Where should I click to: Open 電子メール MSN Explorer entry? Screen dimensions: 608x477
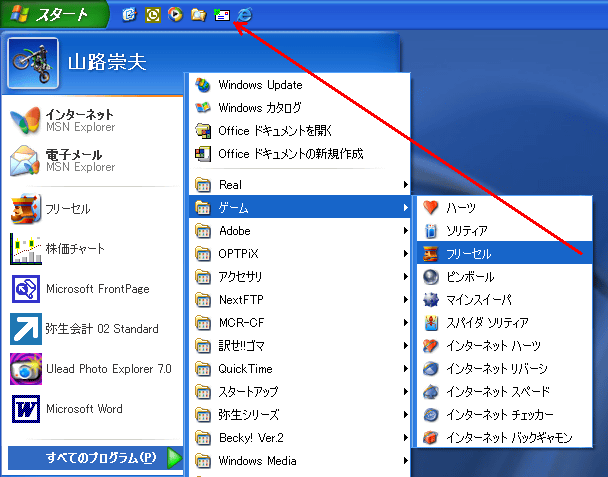click(92, 161)
